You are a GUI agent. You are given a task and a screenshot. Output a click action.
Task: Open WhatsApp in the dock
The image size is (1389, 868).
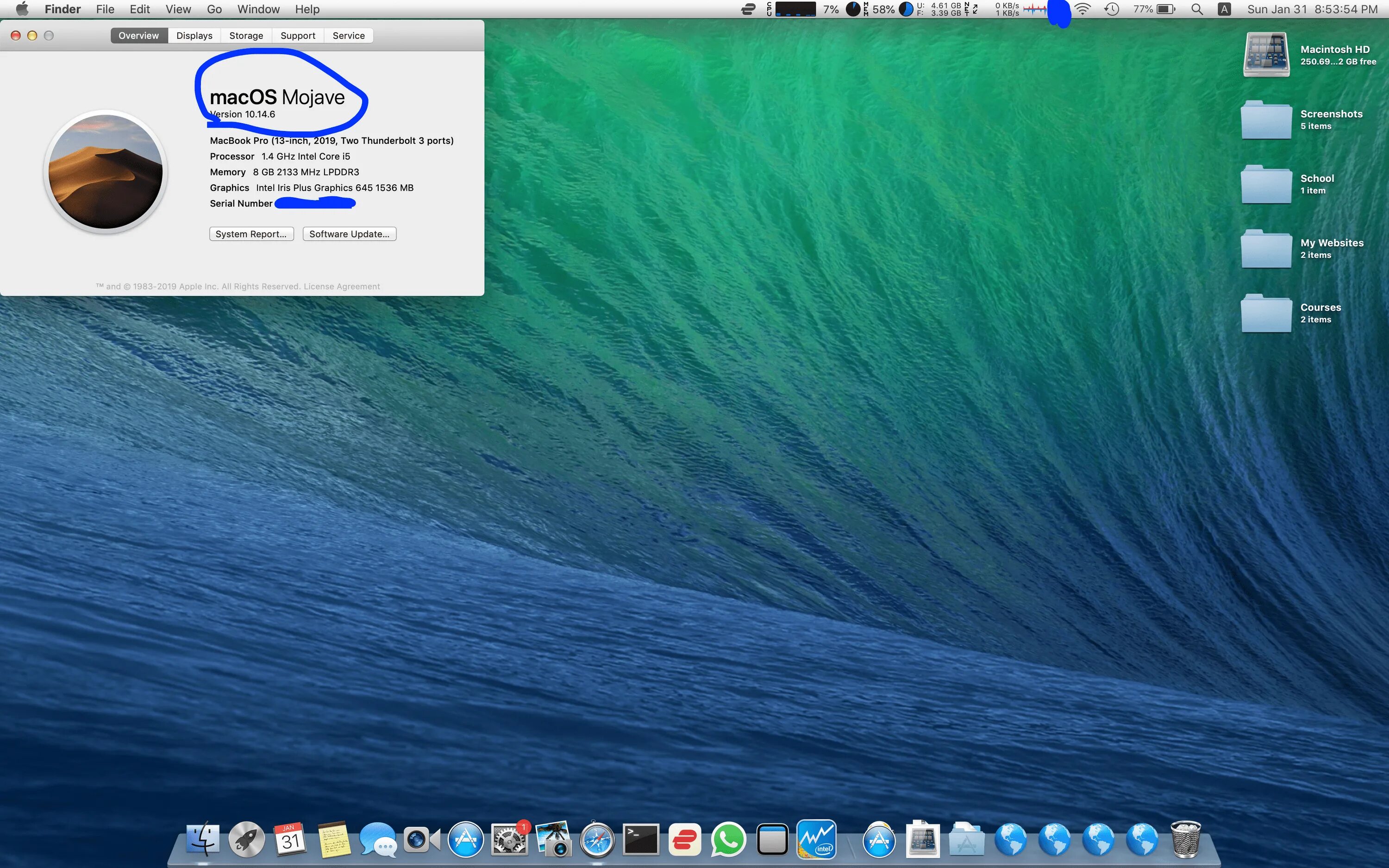[728, 840]
